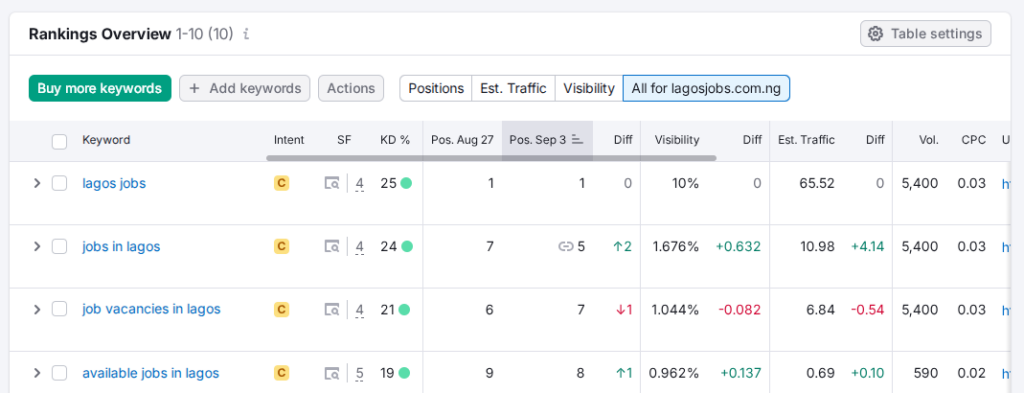
Task: Click Commercial intent badge for lagos jobs
Action: [x=281, y=183]
